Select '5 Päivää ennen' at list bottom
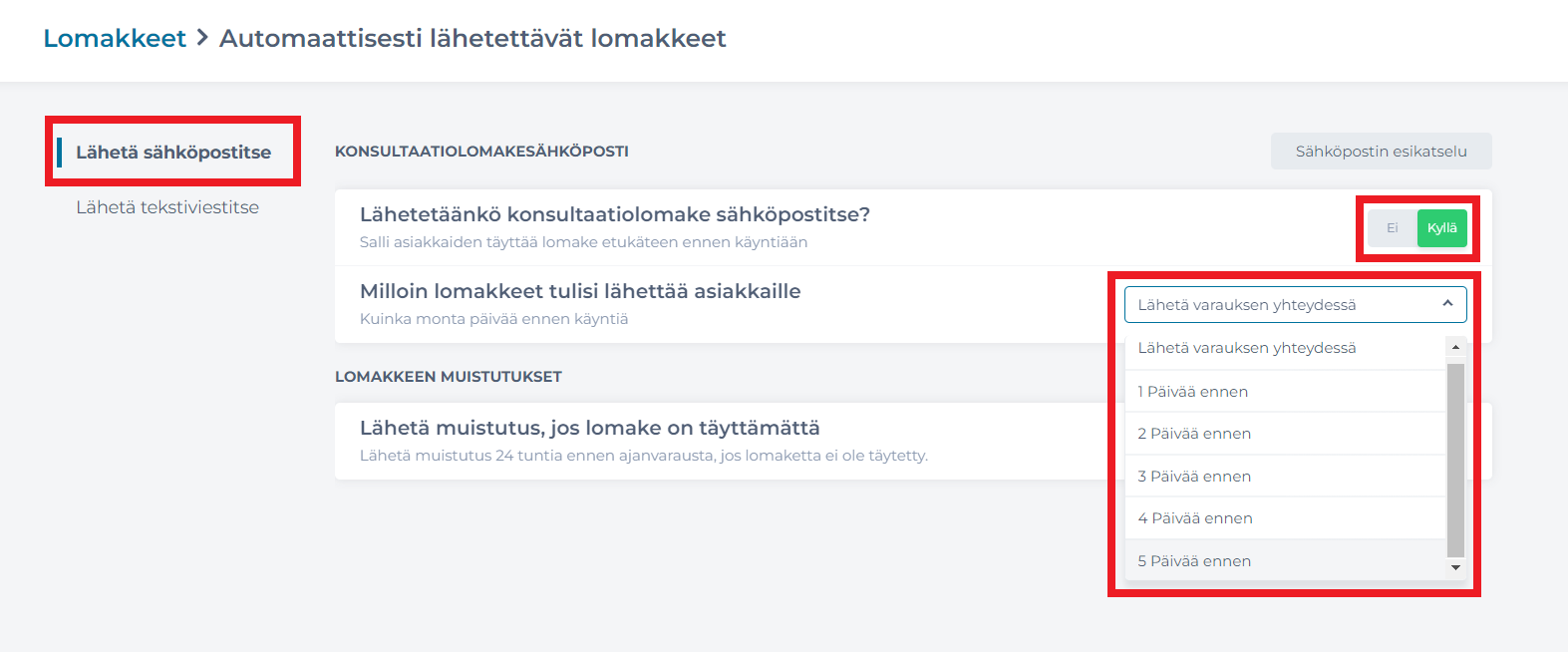The image size is (1568, 652). (1193, 560)
